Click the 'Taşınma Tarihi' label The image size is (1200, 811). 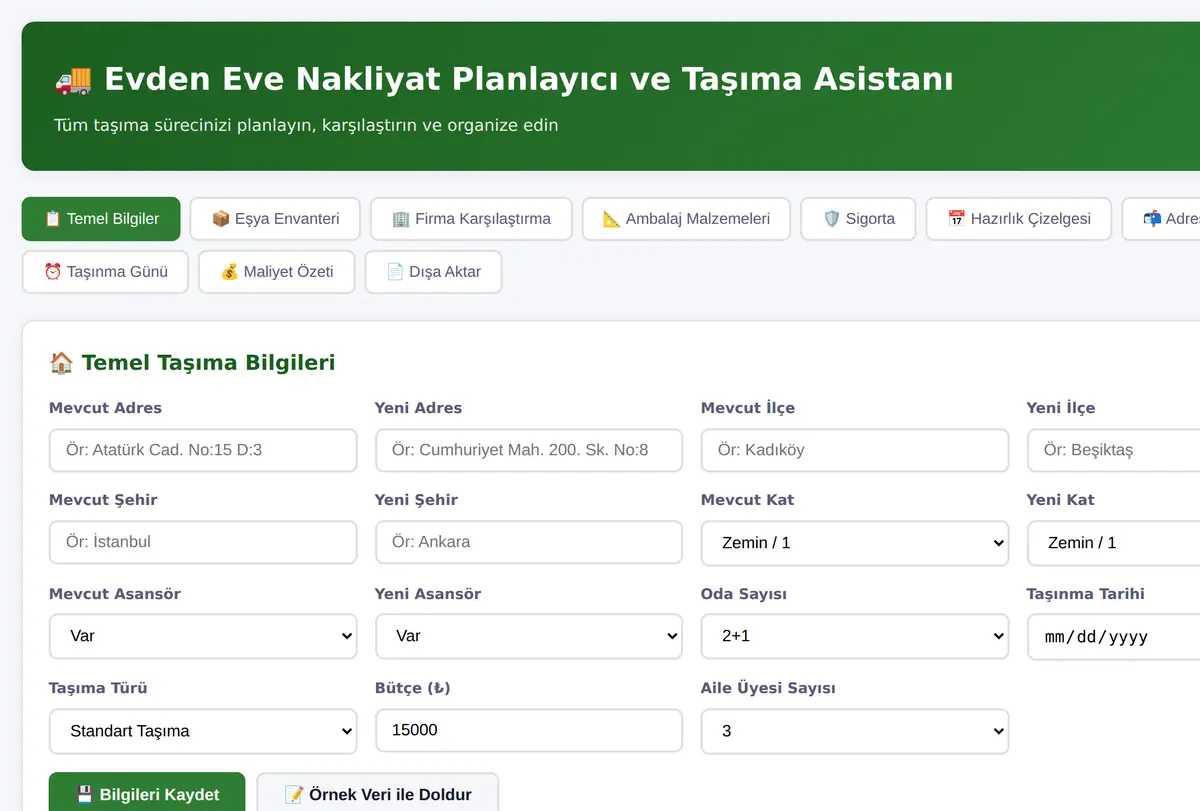[x=1086, y=594]
